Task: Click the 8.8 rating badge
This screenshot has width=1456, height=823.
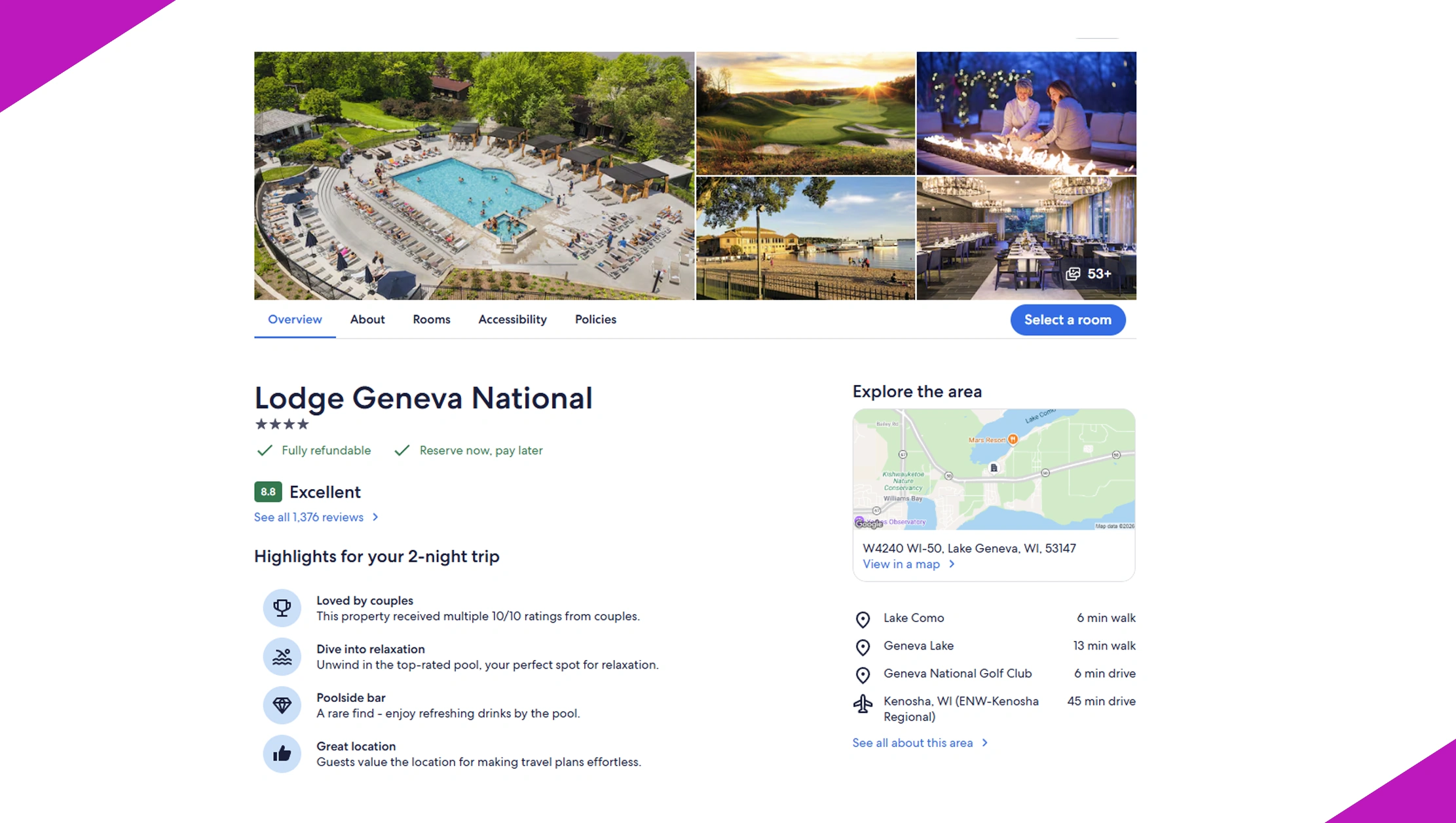Action: click(x=268, y=492)
